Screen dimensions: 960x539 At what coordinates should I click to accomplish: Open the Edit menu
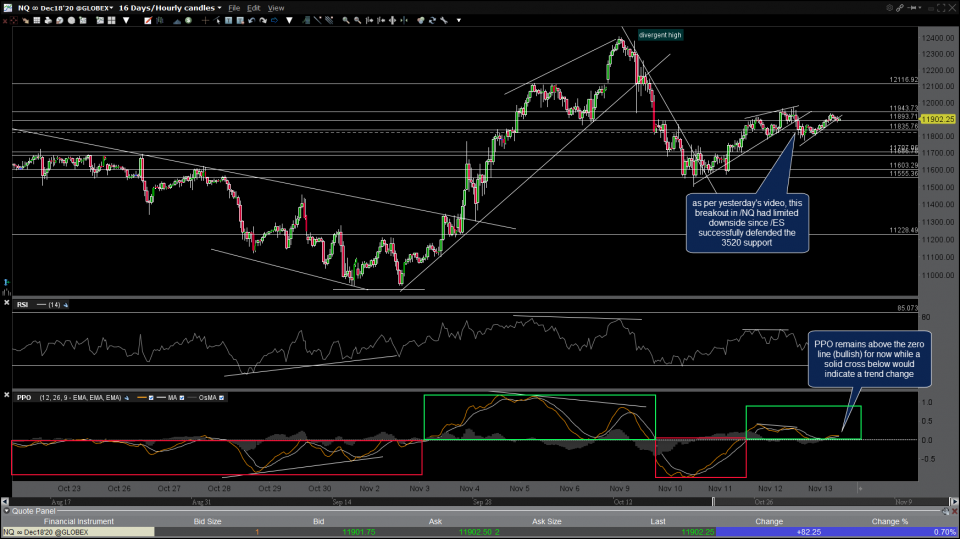pyautogui.click(x=253, y=8)
